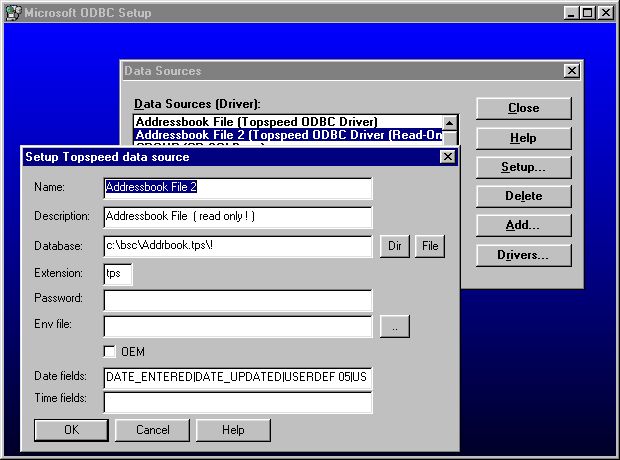Click the data sources list scroll-up arrow

tap(450, 123)
